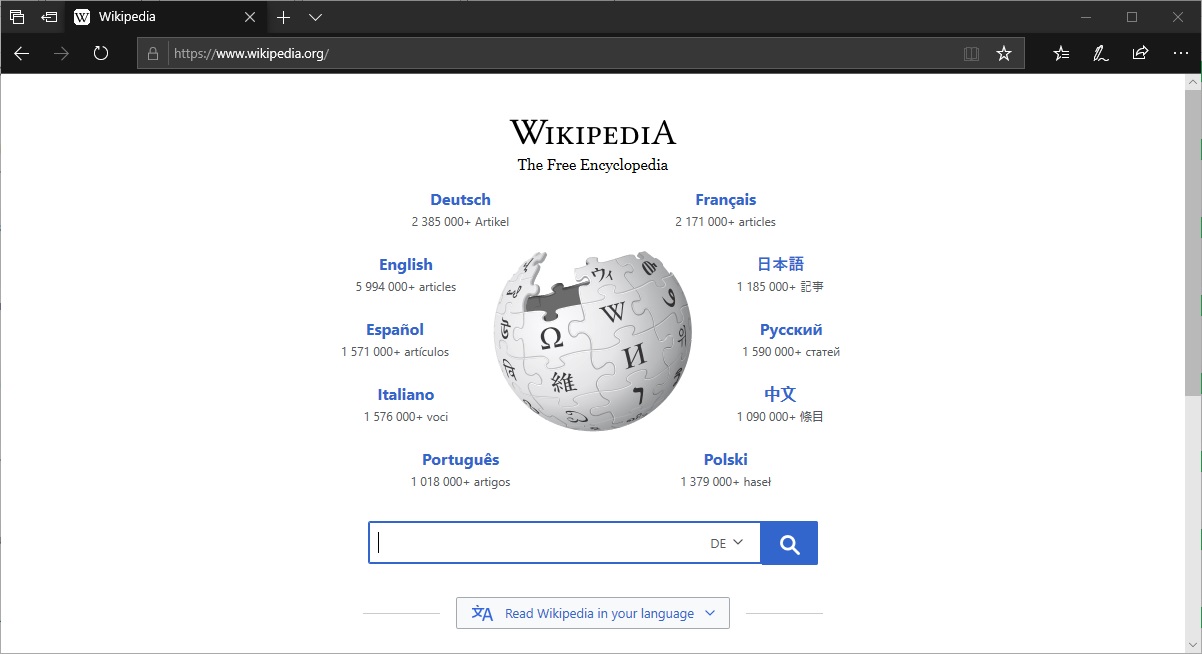Add page to favorites star icon
This screenshot has width=1202, height=654.
tap(1004, 54)
